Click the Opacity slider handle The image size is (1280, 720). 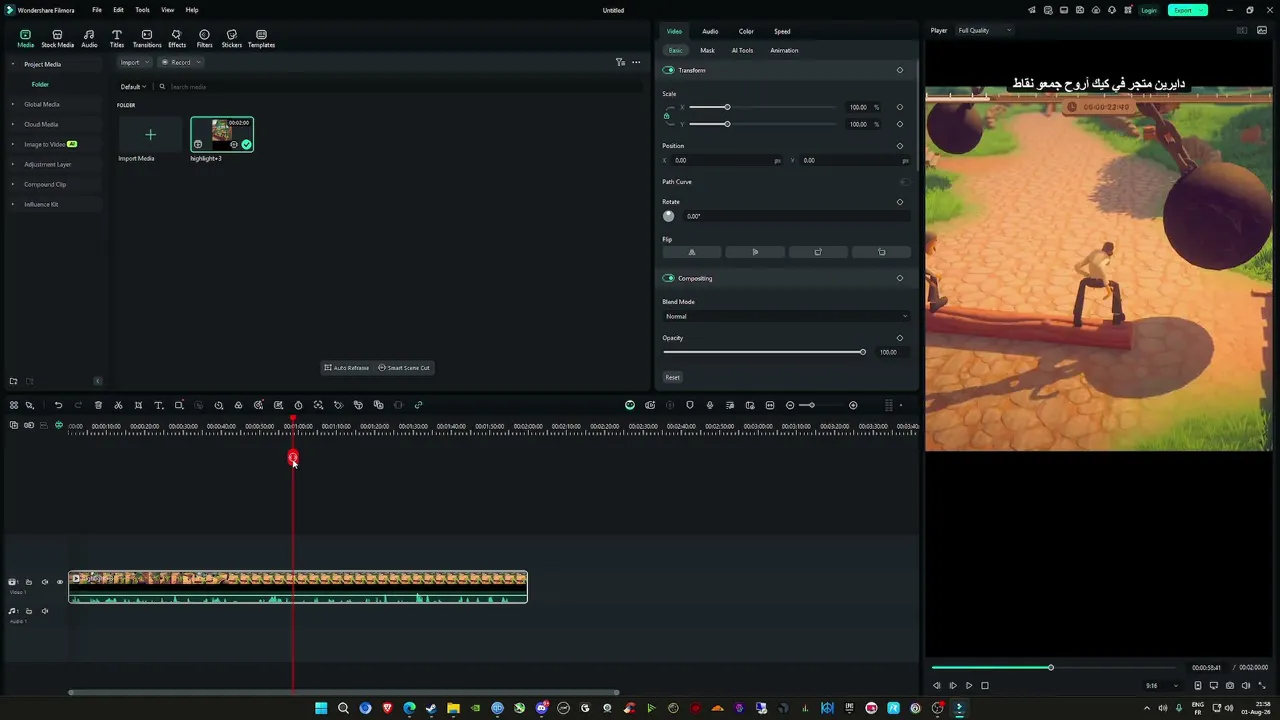[862, 352]
